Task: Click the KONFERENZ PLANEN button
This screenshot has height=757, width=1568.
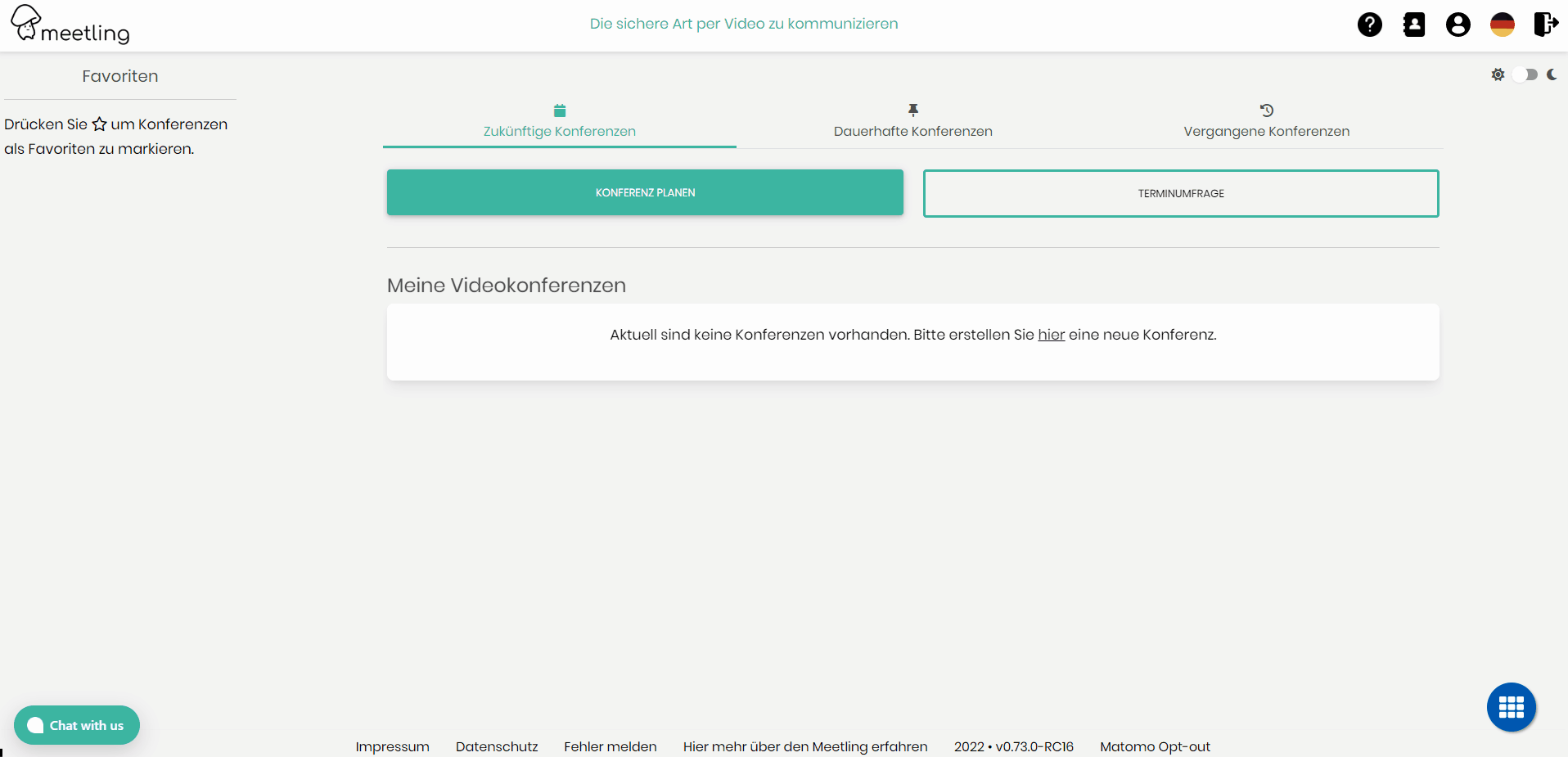Action: pos(644,192)
